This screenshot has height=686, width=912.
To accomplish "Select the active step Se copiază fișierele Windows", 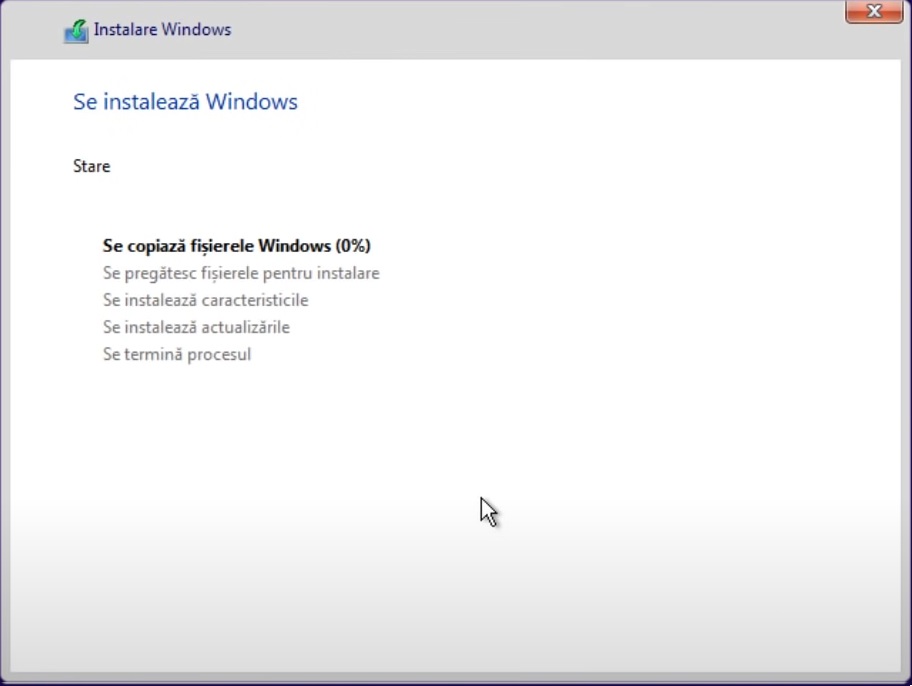I will coord(235,245).
